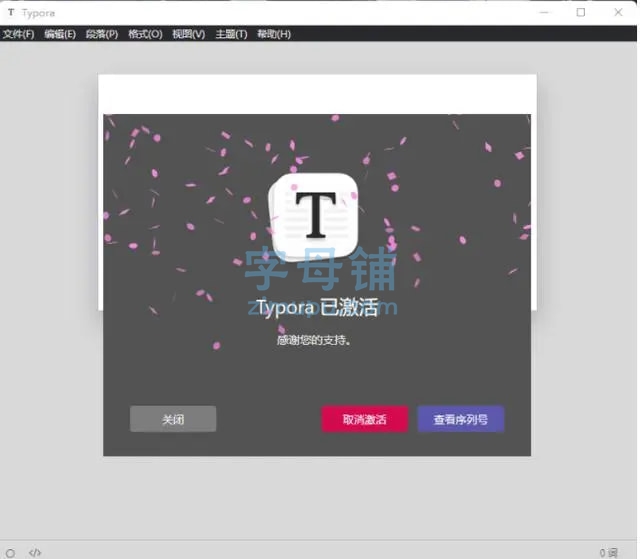Close the Typora window
The width and height of the screenshot is (640, 559).
[x=618, y=13]
